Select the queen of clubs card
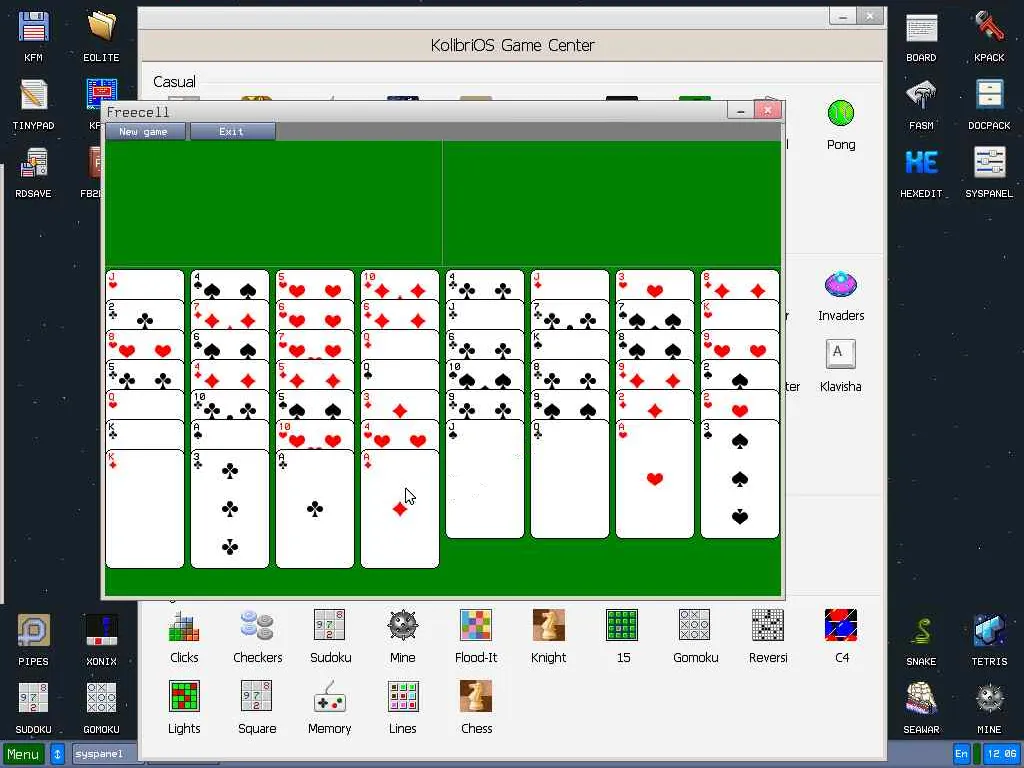The width and height of the screenshot is (1024, 768). [x=569, y=480]
